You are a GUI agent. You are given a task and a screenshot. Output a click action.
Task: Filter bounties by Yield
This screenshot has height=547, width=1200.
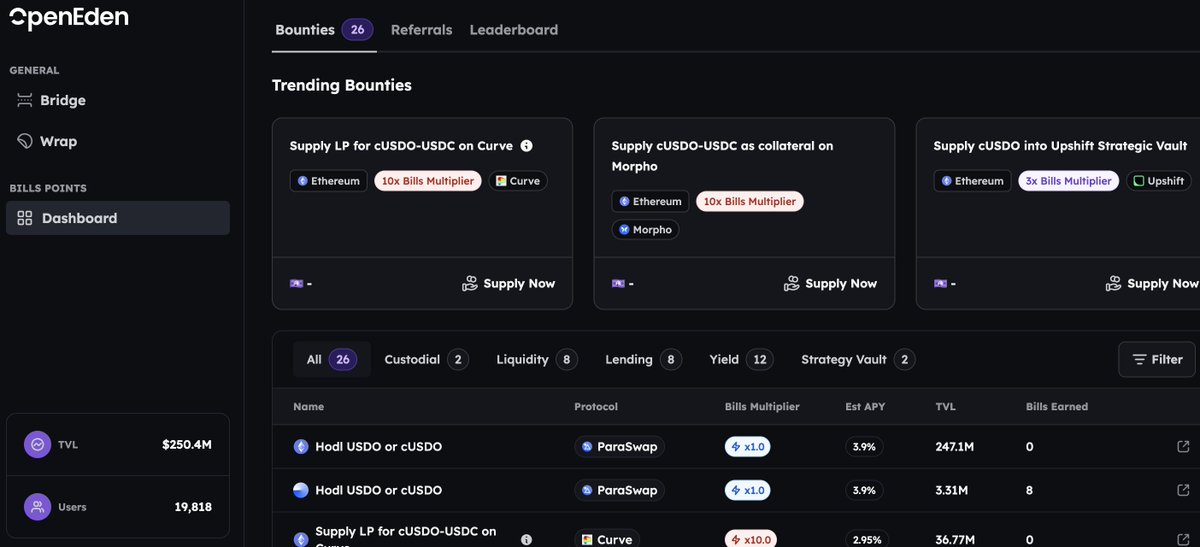coord(742,360)
